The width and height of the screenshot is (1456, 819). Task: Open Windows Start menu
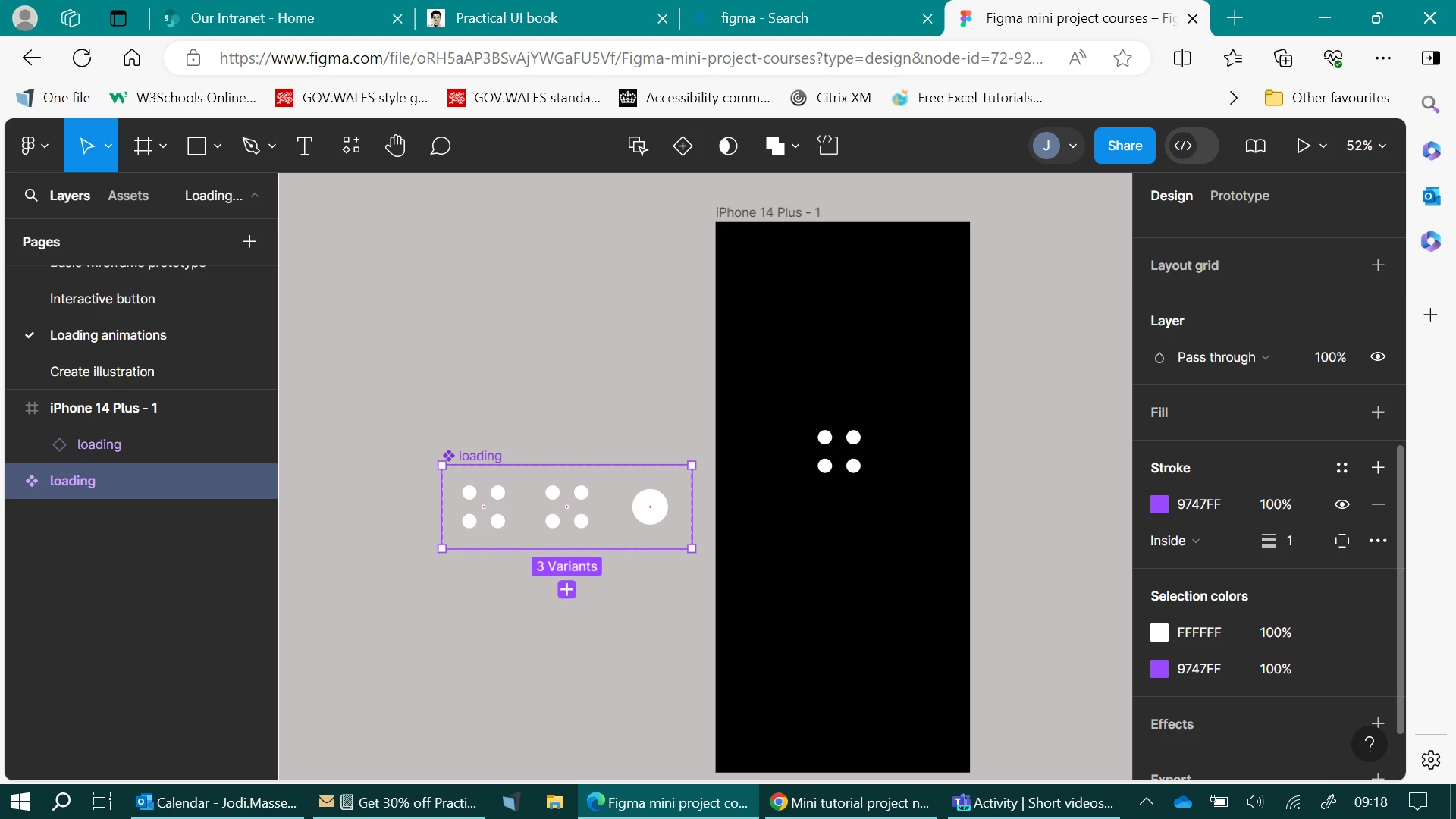pyautogui.click(x=20, y=802)
